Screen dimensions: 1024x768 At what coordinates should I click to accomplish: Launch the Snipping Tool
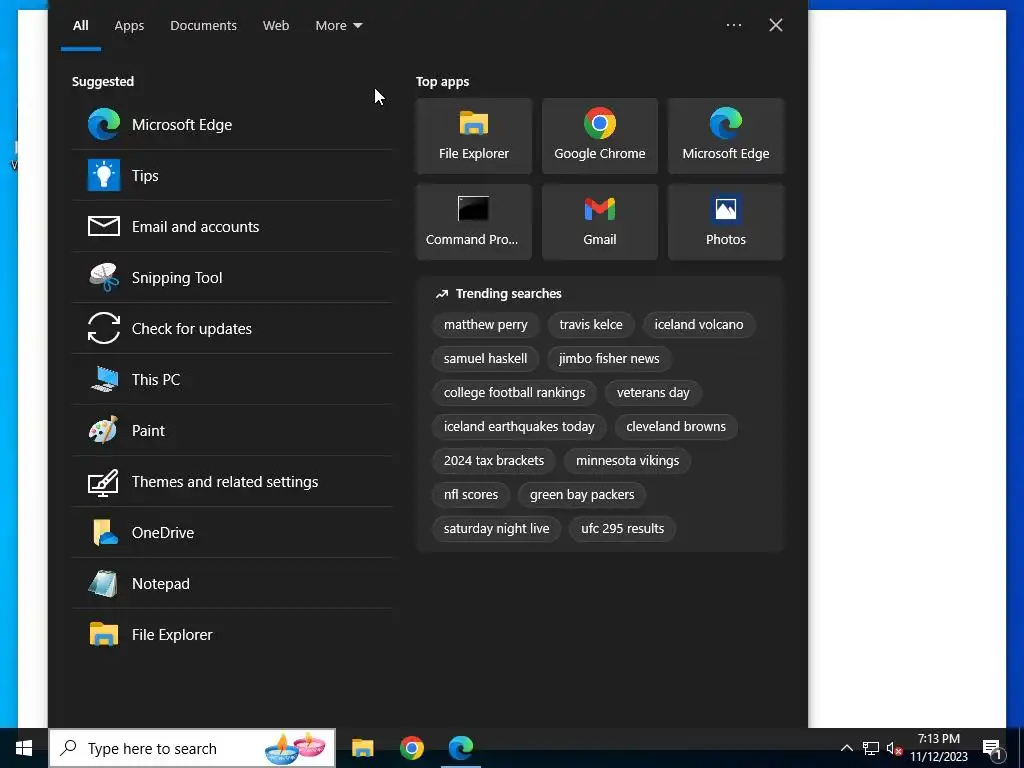[232, 277]
